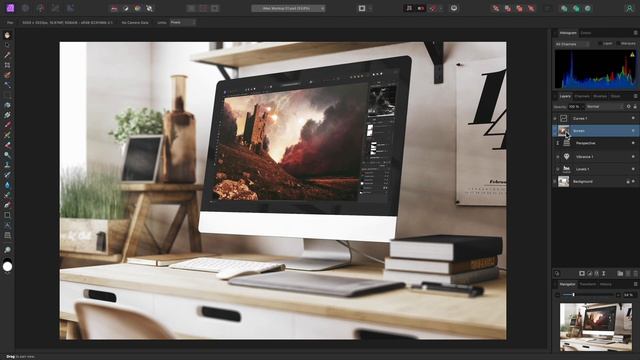Open the Develop persona
This screenshot has height=360, width=640.
[x=40, y=8]
